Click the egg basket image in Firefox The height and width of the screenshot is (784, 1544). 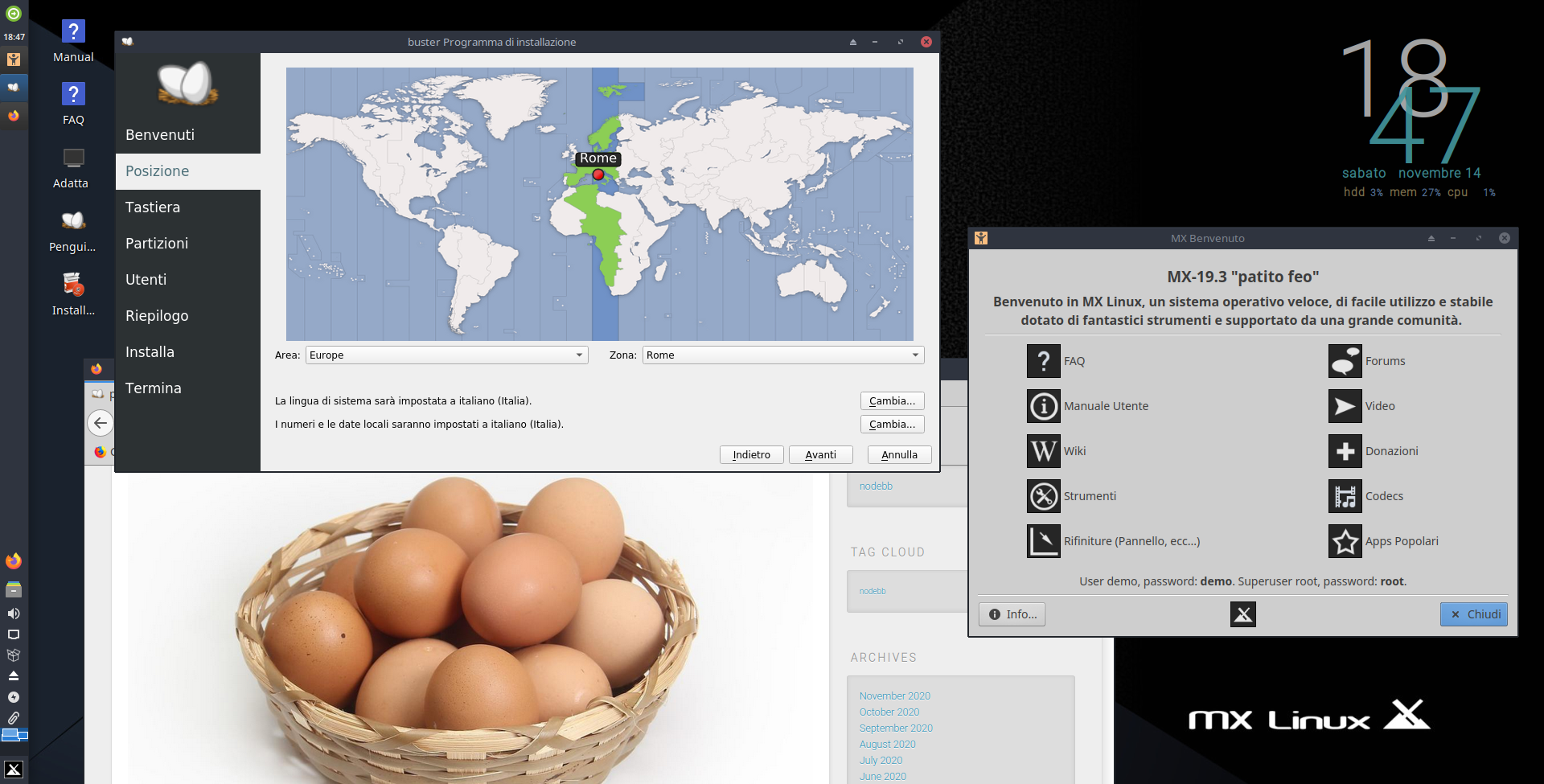[470, 629]
